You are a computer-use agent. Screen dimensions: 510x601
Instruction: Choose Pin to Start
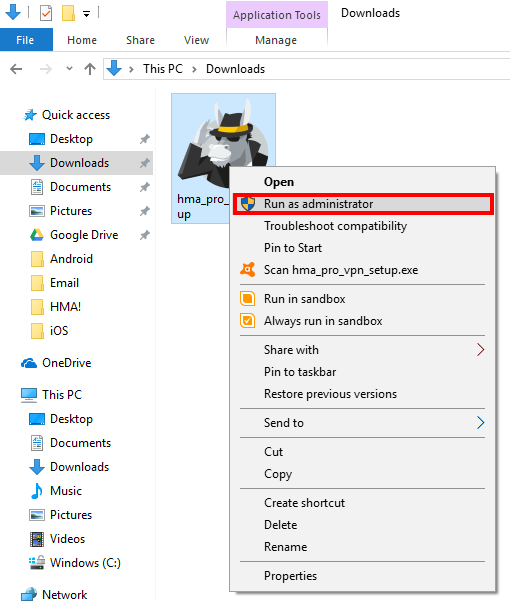362,248
